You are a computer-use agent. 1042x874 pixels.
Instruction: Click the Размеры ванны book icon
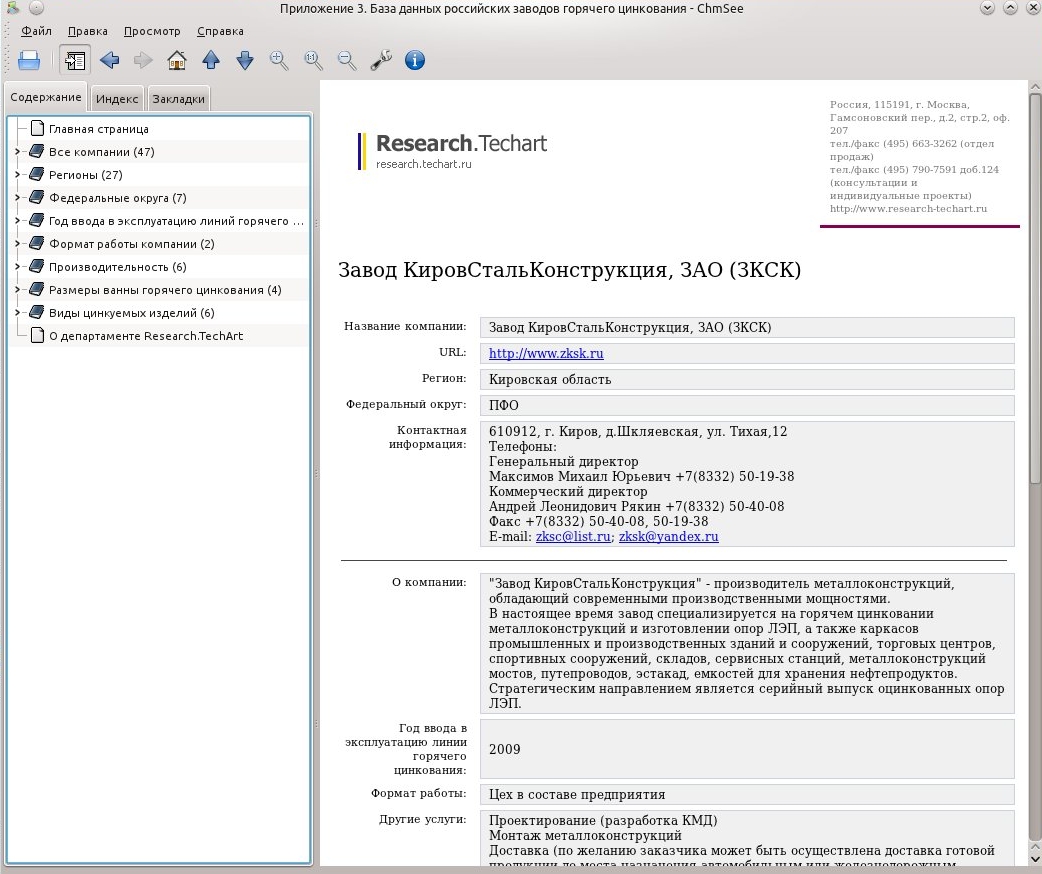37,289
